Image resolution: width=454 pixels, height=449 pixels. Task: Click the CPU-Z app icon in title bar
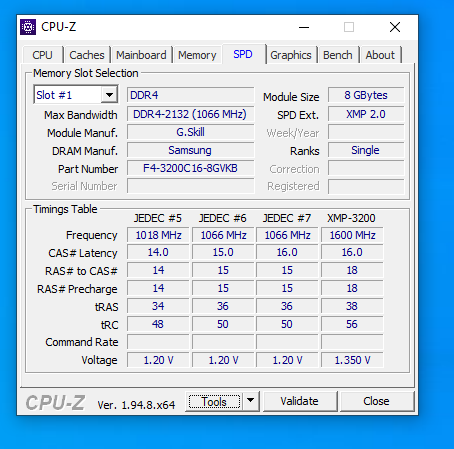28,27
